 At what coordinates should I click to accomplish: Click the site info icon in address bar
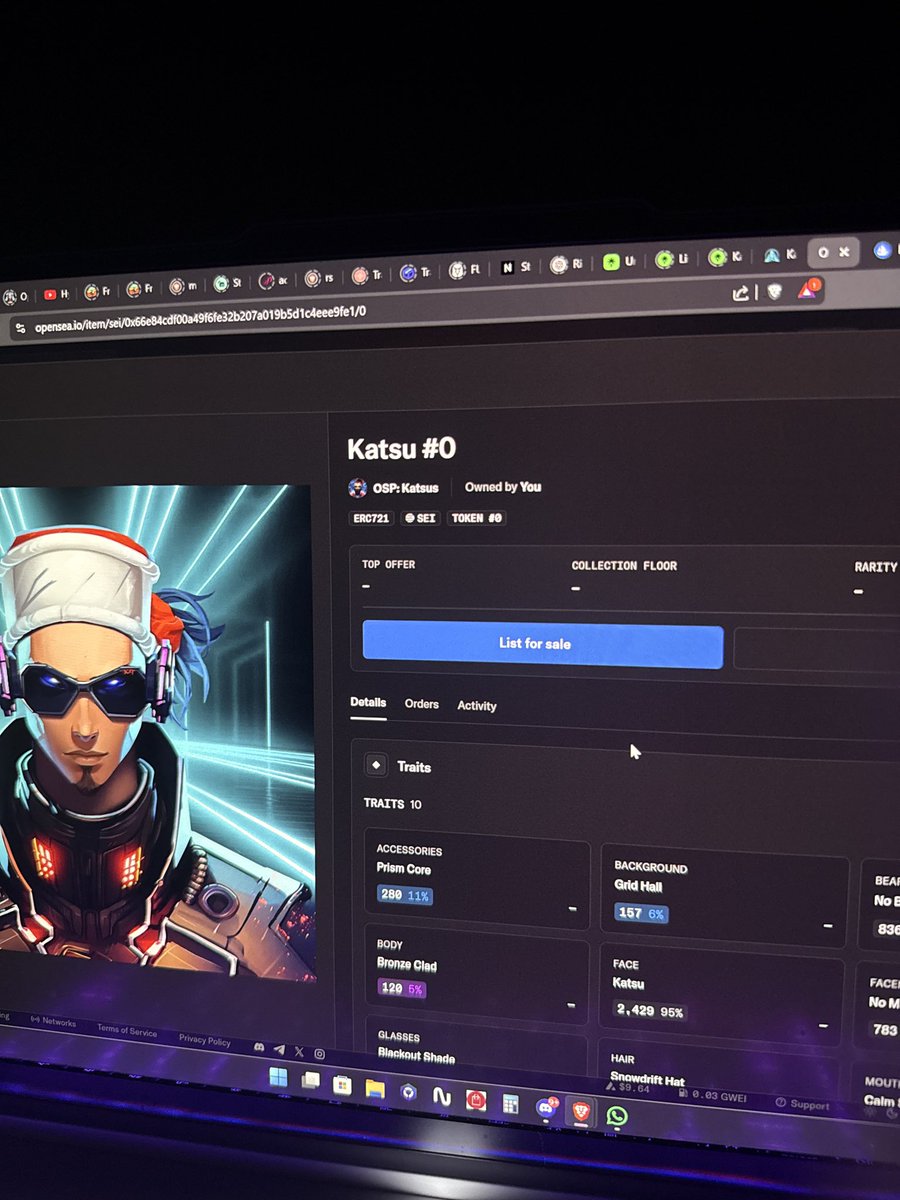pos(19,327)
